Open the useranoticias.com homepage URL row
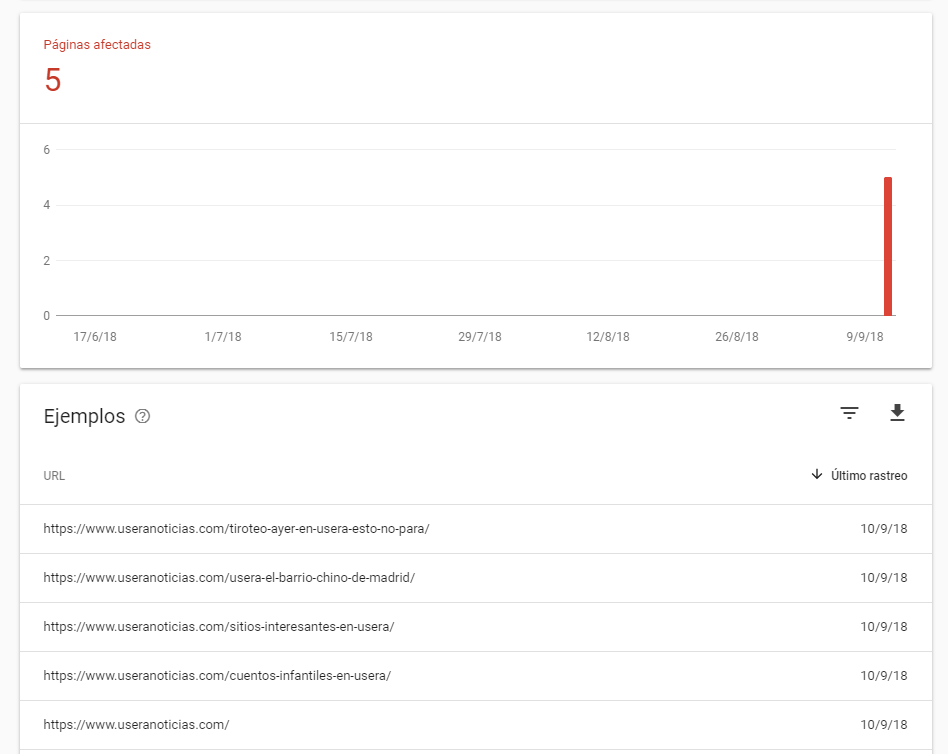Image resolution: width=948 pixels, height=754 pixels. coord(476,725)
